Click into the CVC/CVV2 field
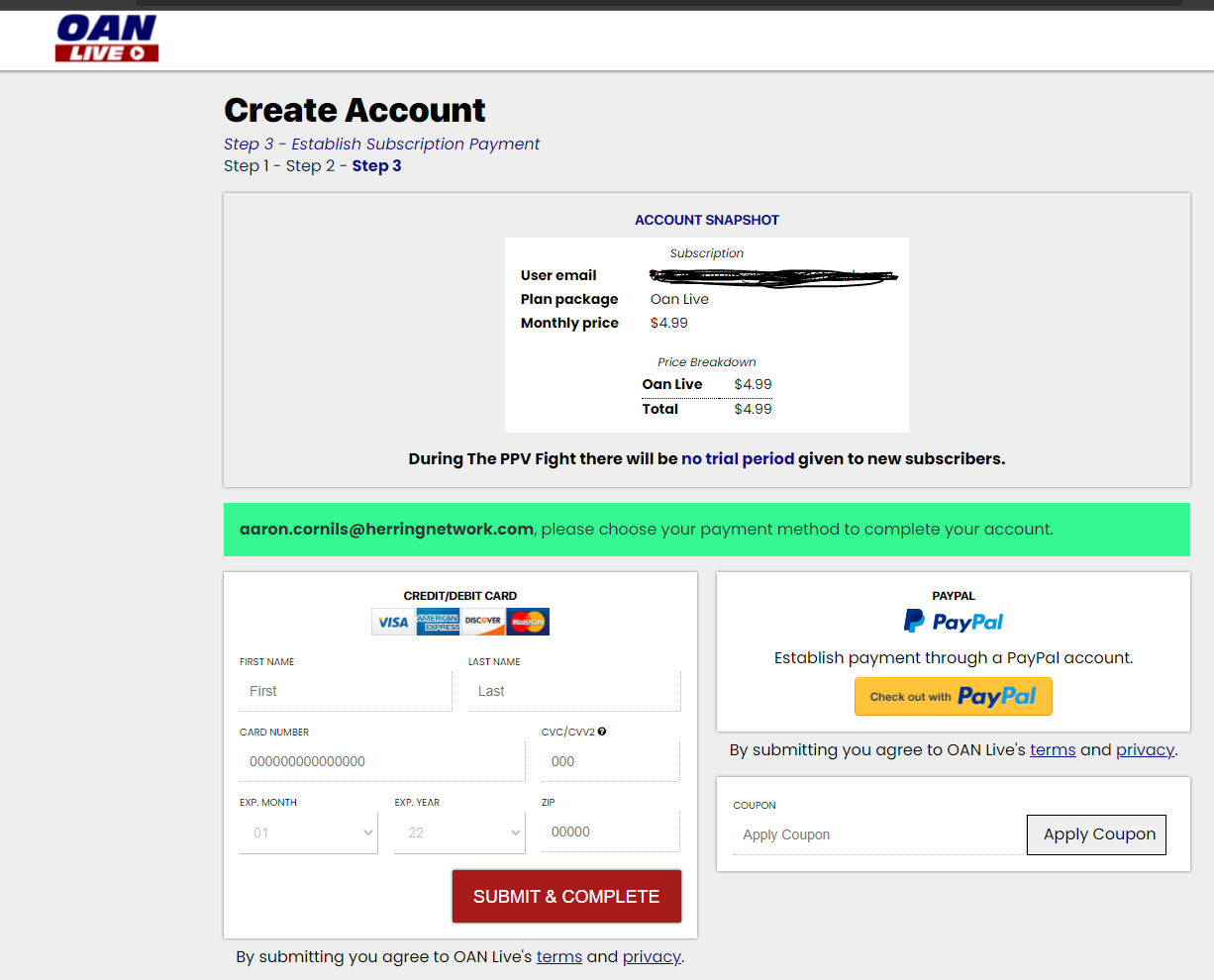Viewport: 1214px width, 980px height. 611,761
